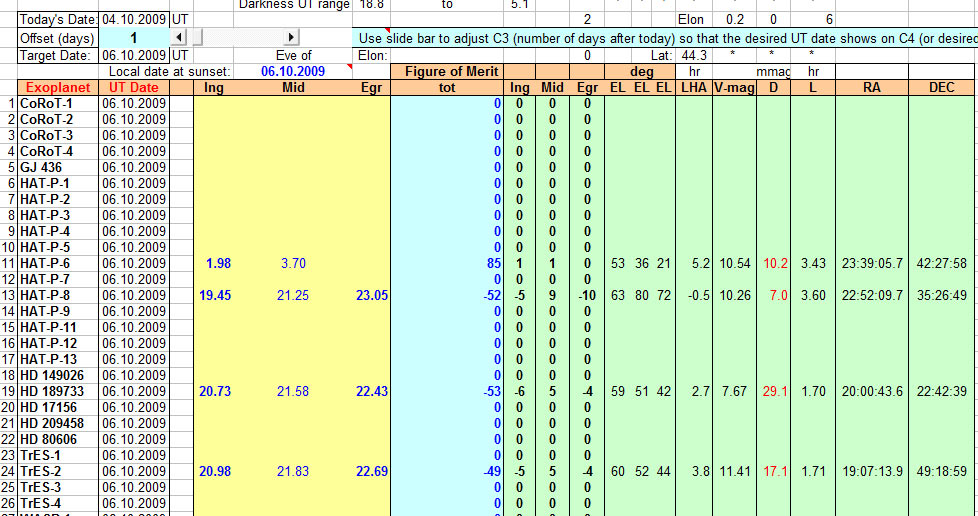Select HD 189733 RA value 20:00:43.6
This screenshot has width=978, height=516.
(x=872, y=391)
